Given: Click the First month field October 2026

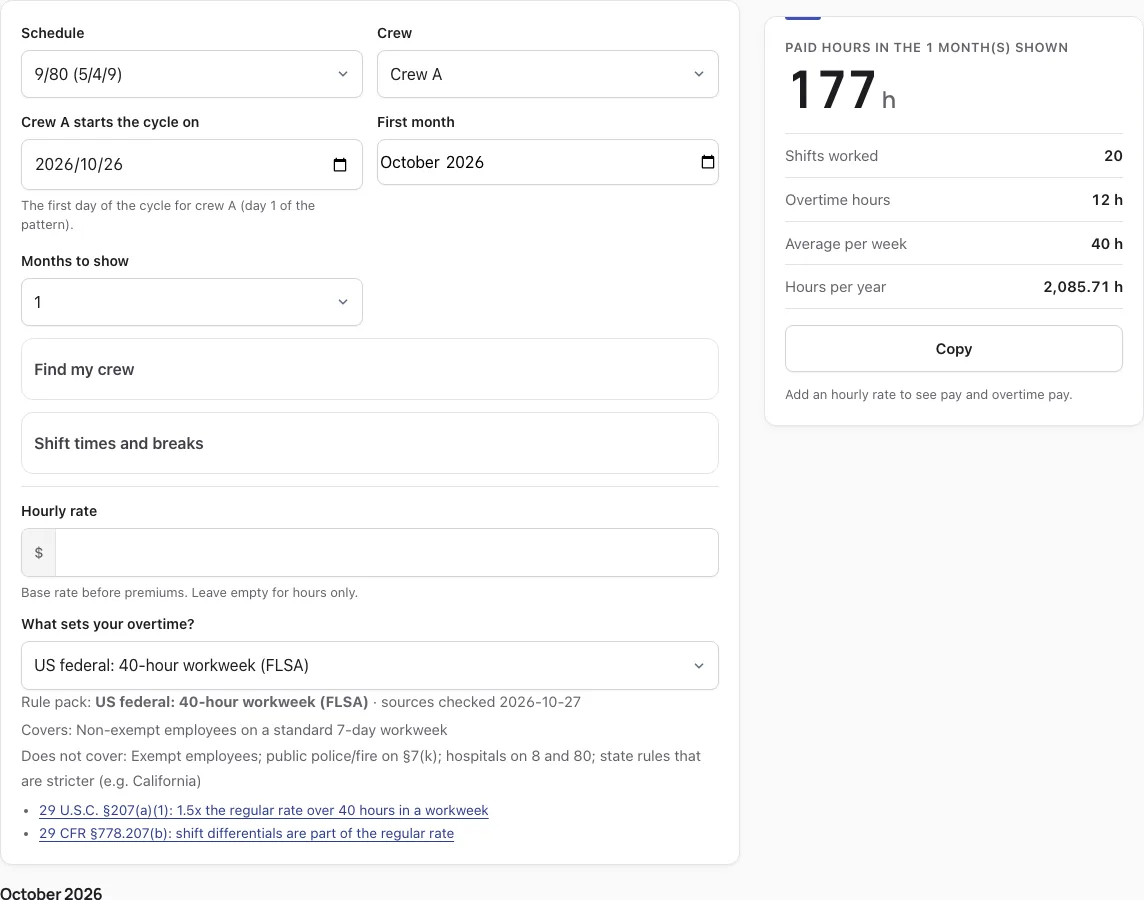Looking at the screenshot, I should pyautogui.click(x=548, y=162).
